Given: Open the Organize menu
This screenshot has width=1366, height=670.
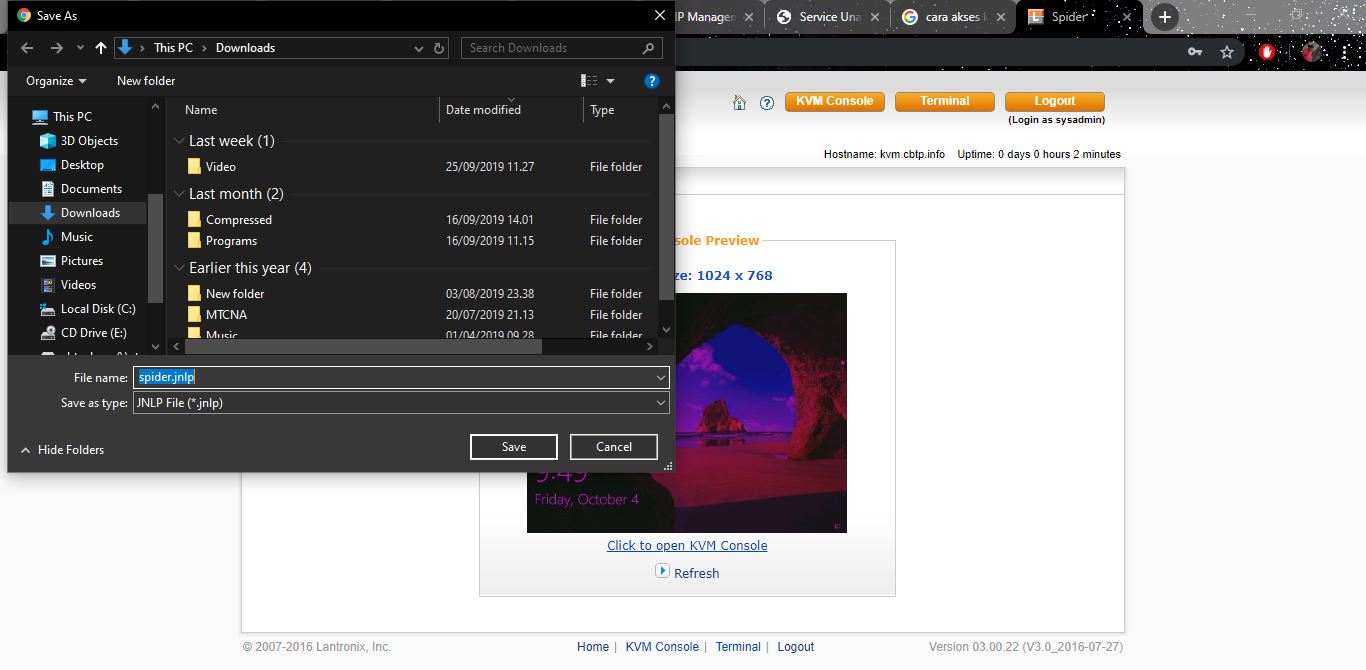Looking at the screenshot, I should [x=56, y=81].
